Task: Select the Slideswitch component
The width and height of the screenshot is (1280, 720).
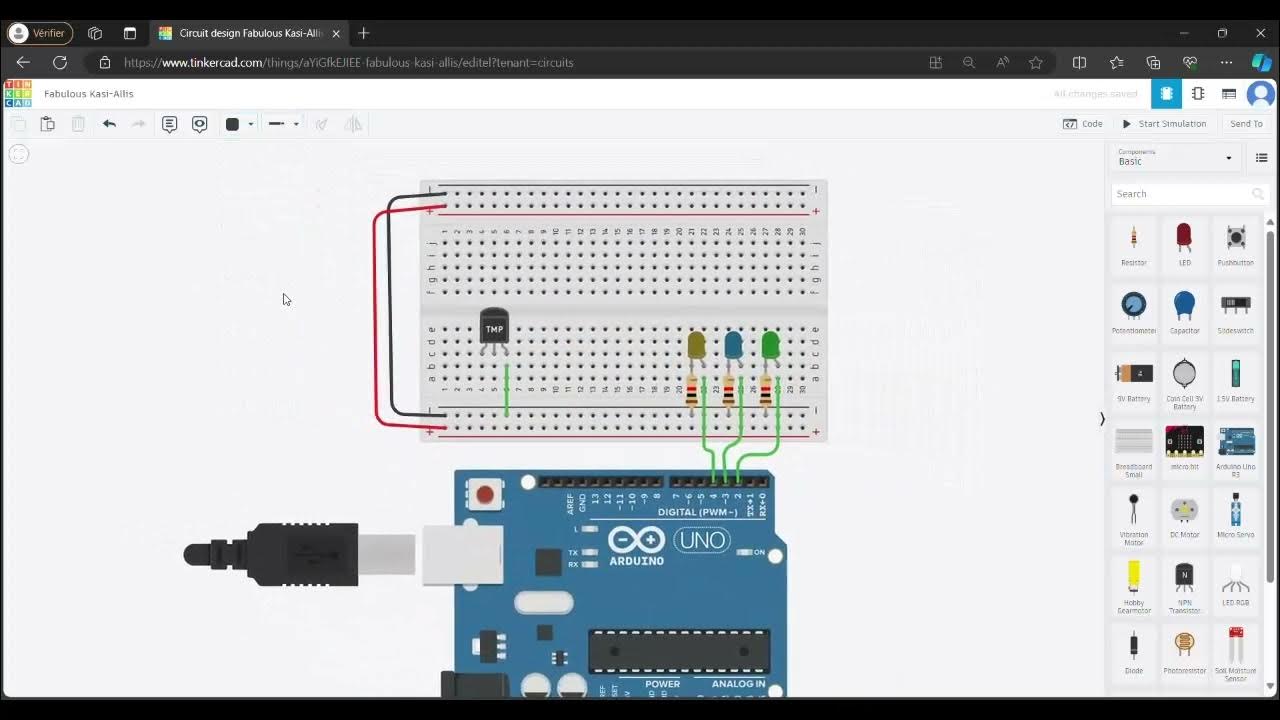Action: point(1236,311)
